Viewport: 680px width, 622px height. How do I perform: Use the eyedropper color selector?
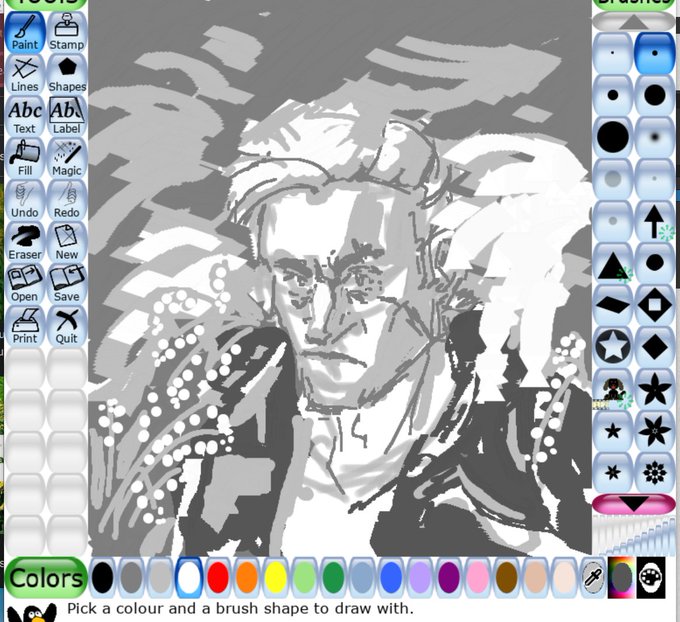tap(593, 577)
